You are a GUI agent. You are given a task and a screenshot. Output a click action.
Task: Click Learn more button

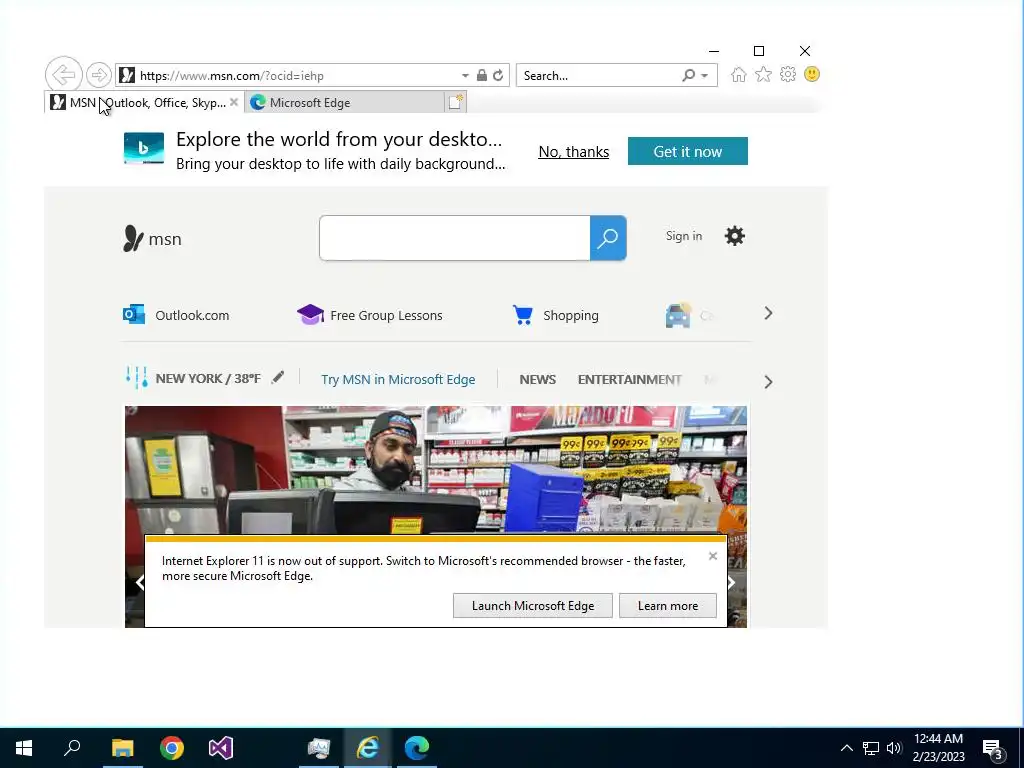[667, 605]
